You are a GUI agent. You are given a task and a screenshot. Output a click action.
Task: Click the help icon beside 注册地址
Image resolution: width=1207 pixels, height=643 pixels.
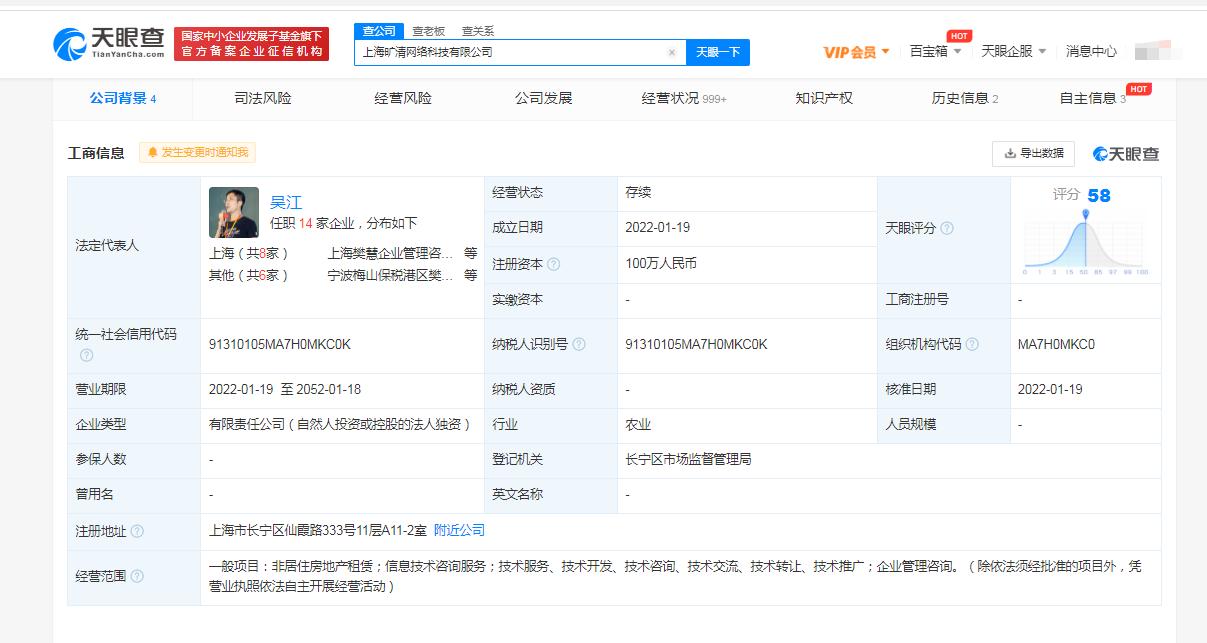point(137,531)
